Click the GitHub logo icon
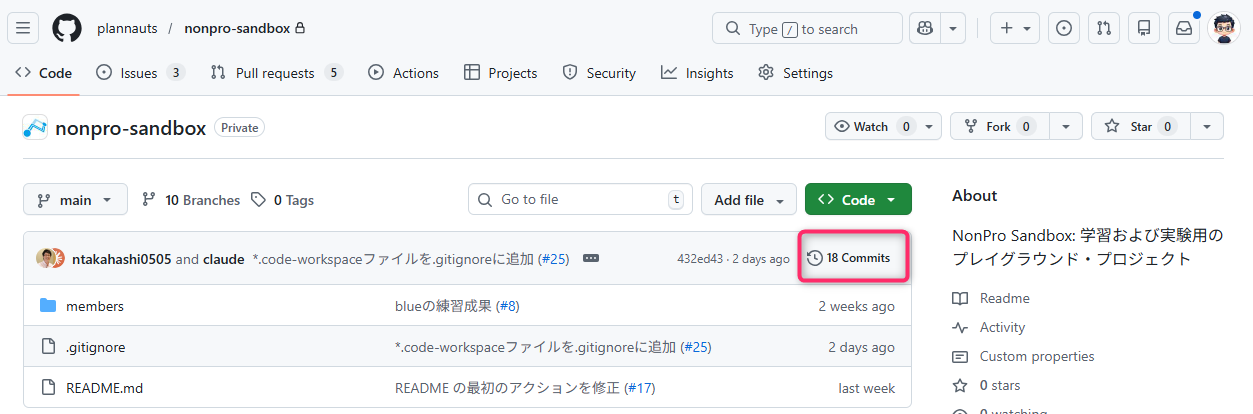This screenshot has height=414, width=1253. point(67,28)
